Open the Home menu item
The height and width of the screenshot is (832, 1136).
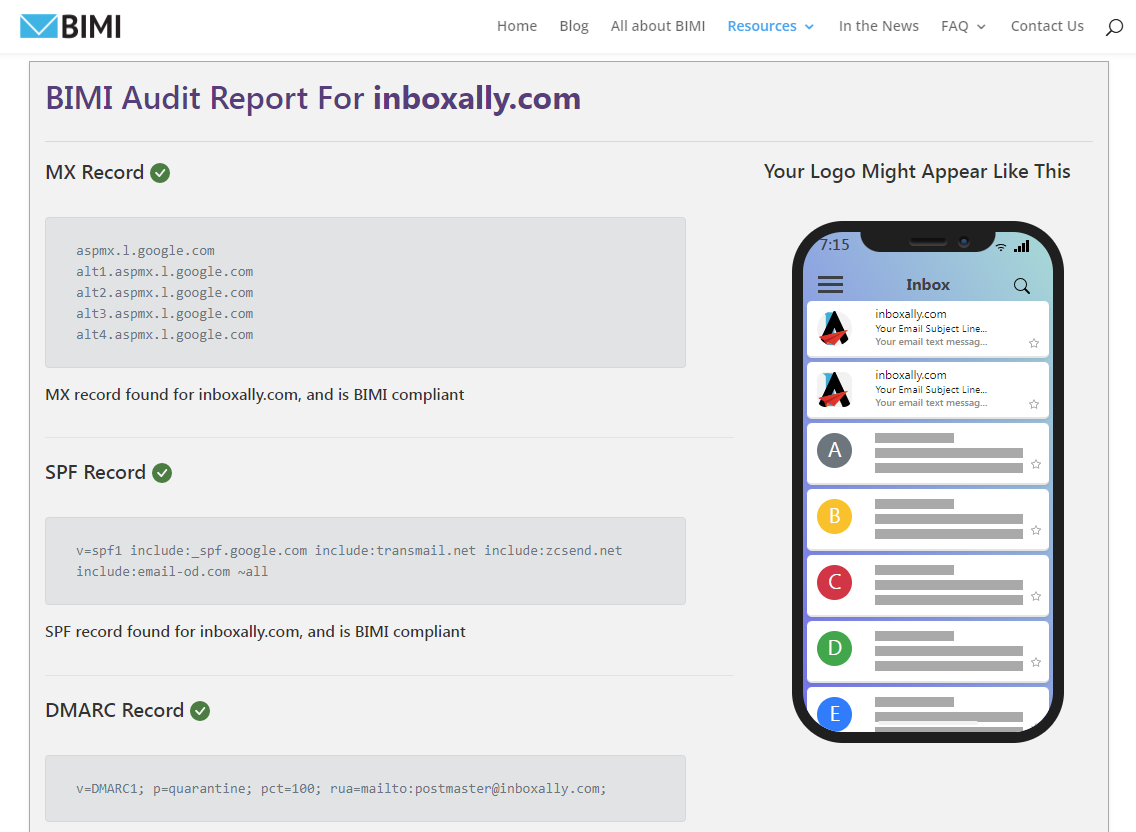[x=516, y=26]
